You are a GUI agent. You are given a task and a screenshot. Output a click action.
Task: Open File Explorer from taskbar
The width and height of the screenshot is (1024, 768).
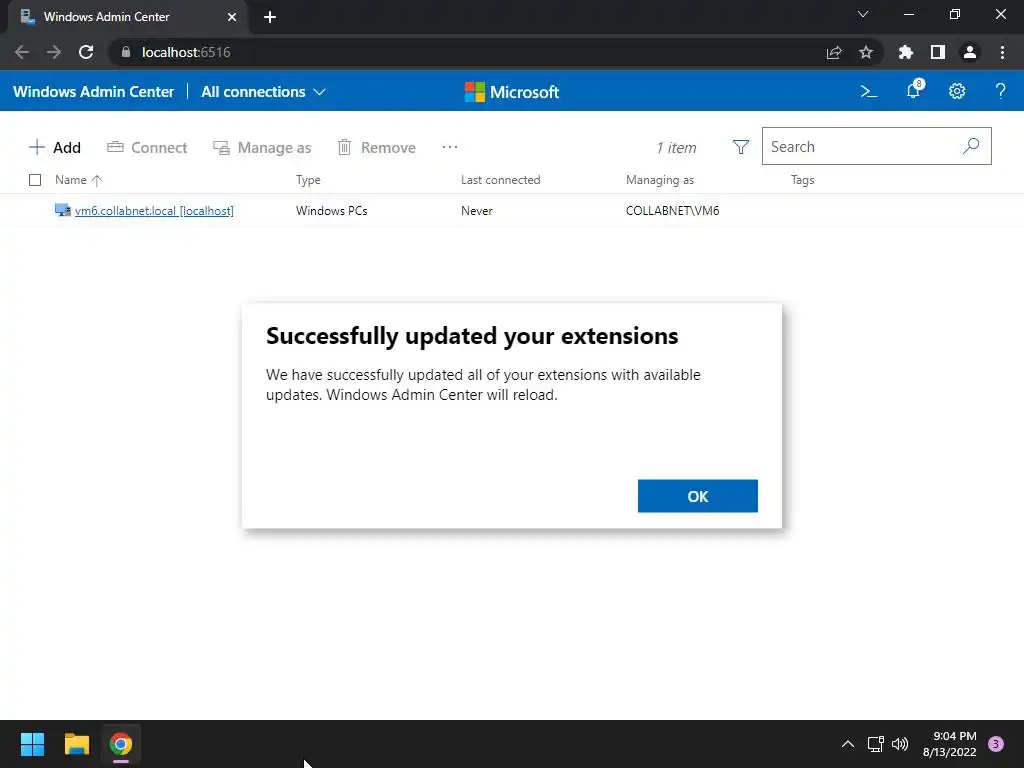click(77, 744)
